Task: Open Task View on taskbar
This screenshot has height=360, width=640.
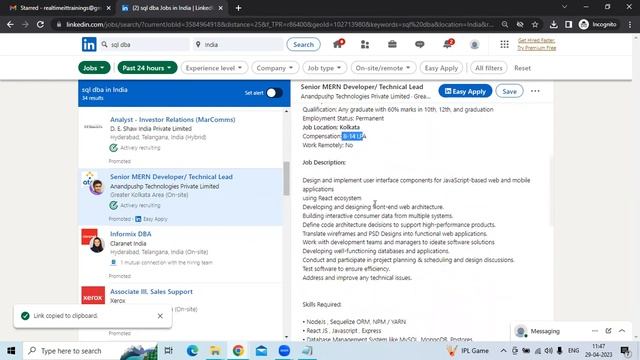Action: click(x=168, y=351)
